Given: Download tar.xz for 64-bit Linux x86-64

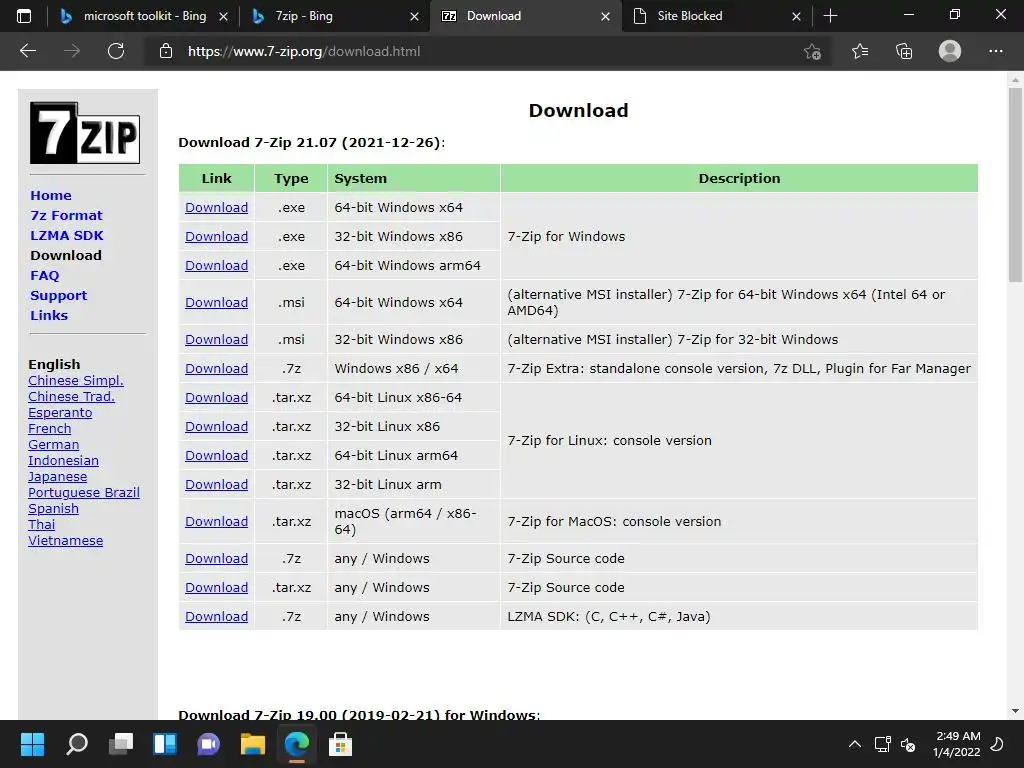Looking at the screenshot, I should [216, 398].
